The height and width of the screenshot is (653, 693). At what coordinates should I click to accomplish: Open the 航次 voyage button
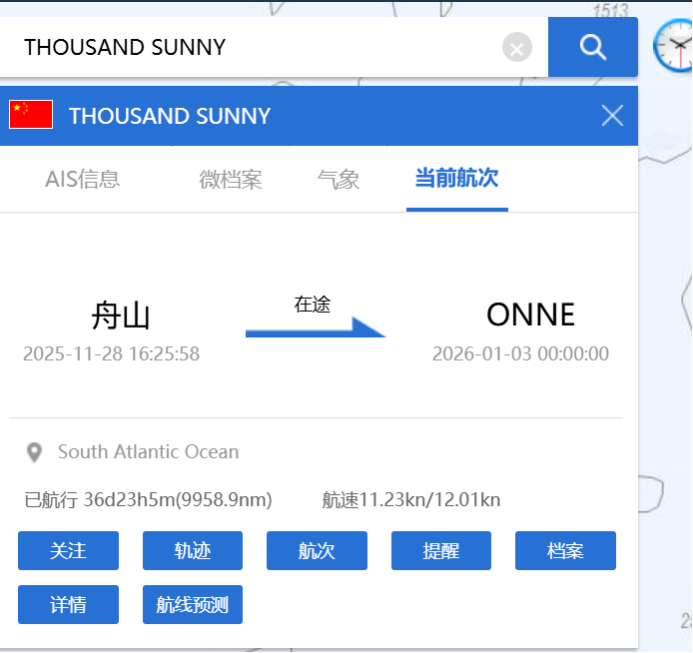pyautogui.click(x=316, y=551)
